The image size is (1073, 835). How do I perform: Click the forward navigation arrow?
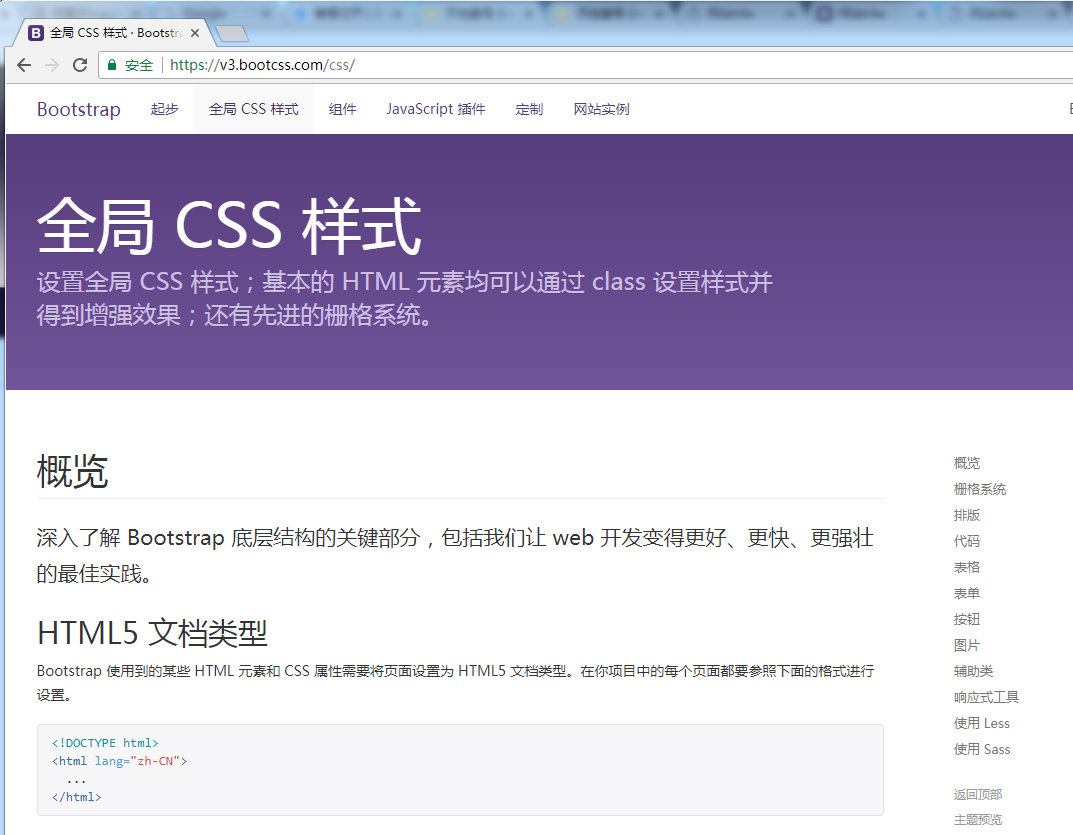point(51,64)
